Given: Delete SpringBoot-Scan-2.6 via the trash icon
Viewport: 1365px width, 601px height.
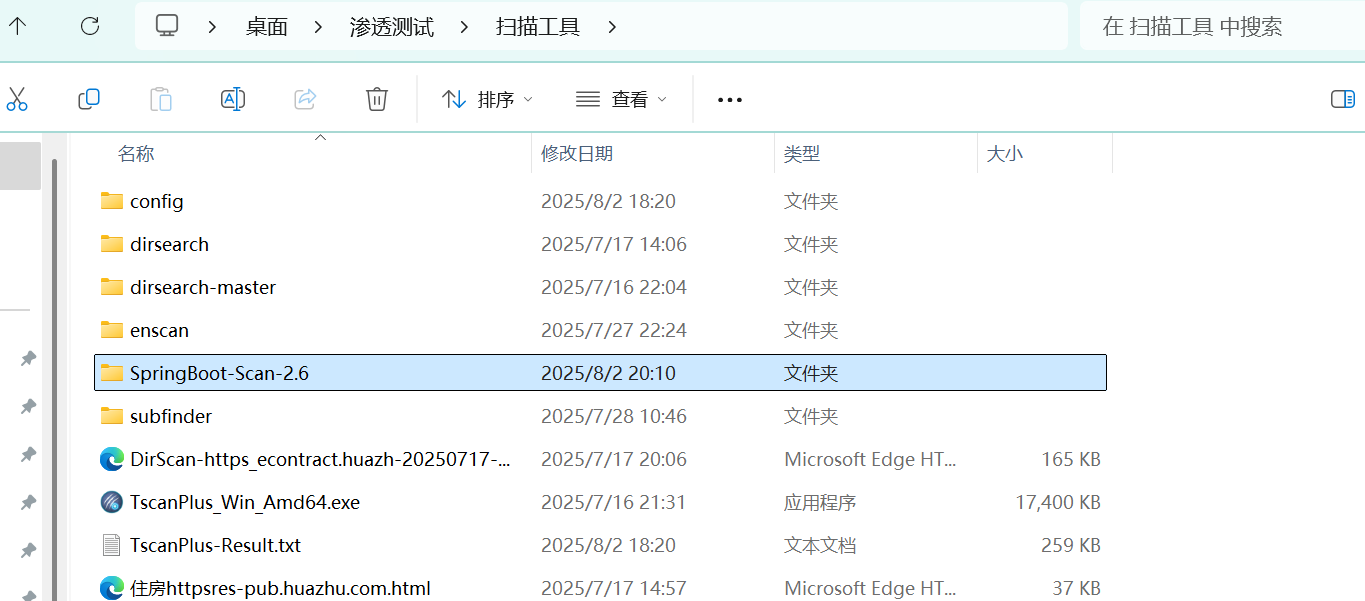Looking at the screenshot, I should pos(376,99).
